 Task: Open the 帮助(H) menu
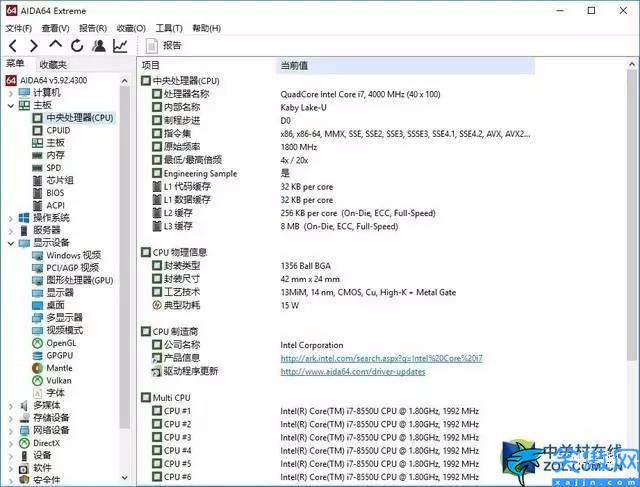tap(207, 28)
